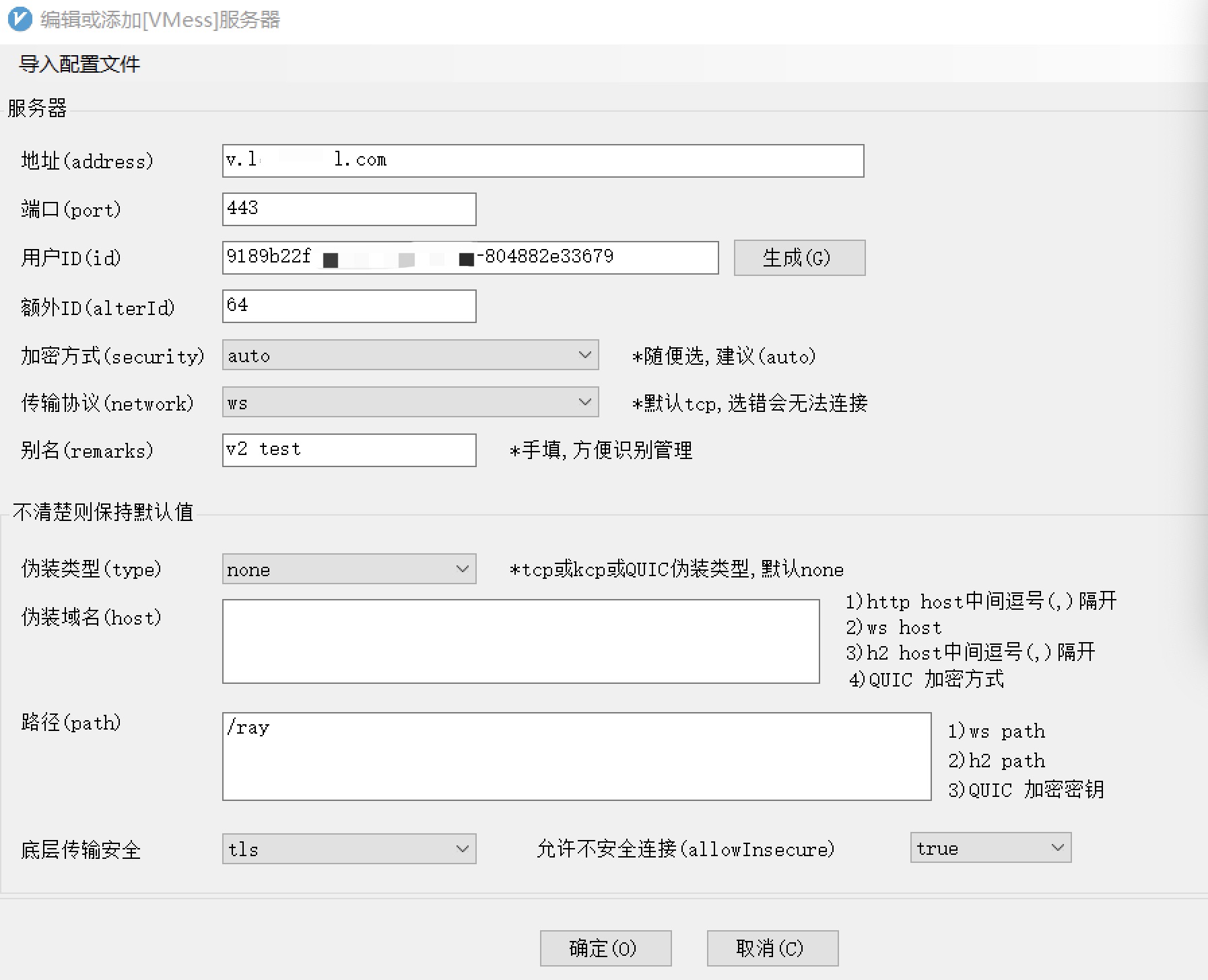Click the chevron on the none type combo box
The height and width of the screenshot is (980, 1208).
coord(462,569)
